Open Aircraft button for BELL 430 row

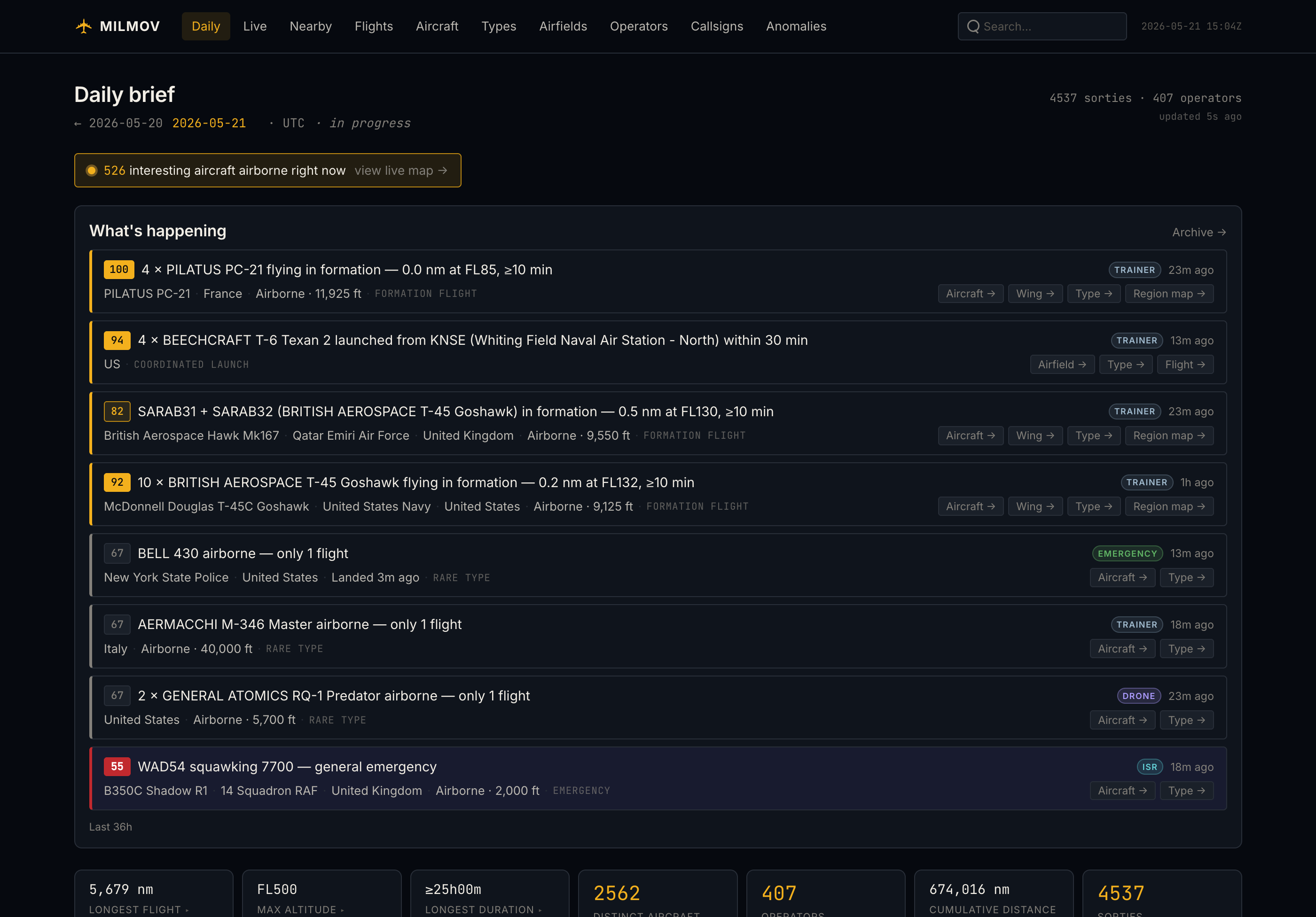(x=1122, y=578)
